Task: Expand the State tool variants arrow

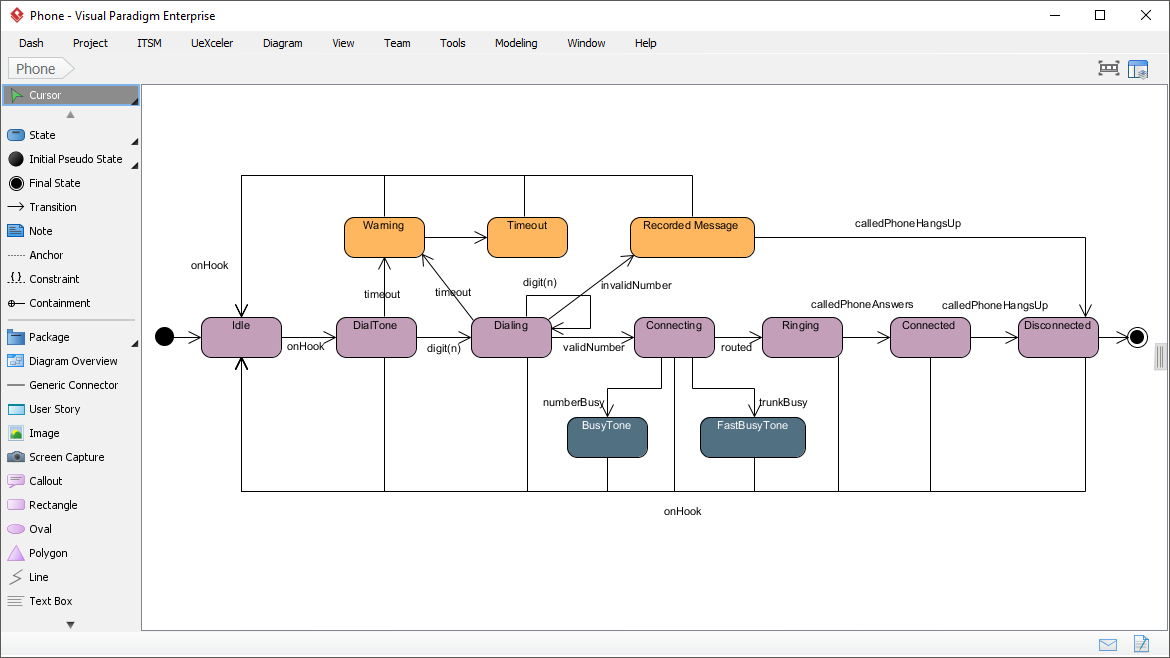Action: pos(132,140)
